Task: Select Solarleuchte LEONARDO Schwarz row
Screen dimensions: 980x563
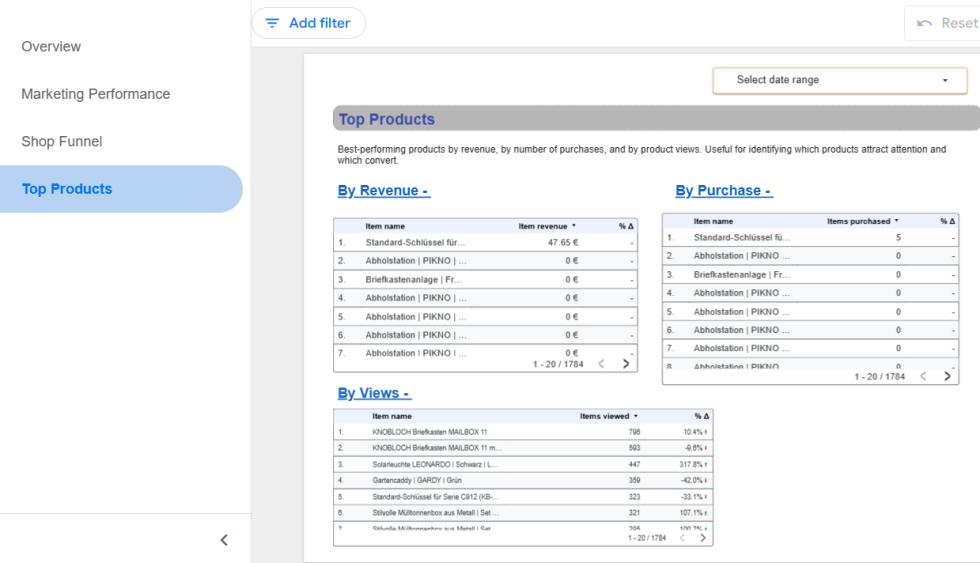Action: pos(523,464)
